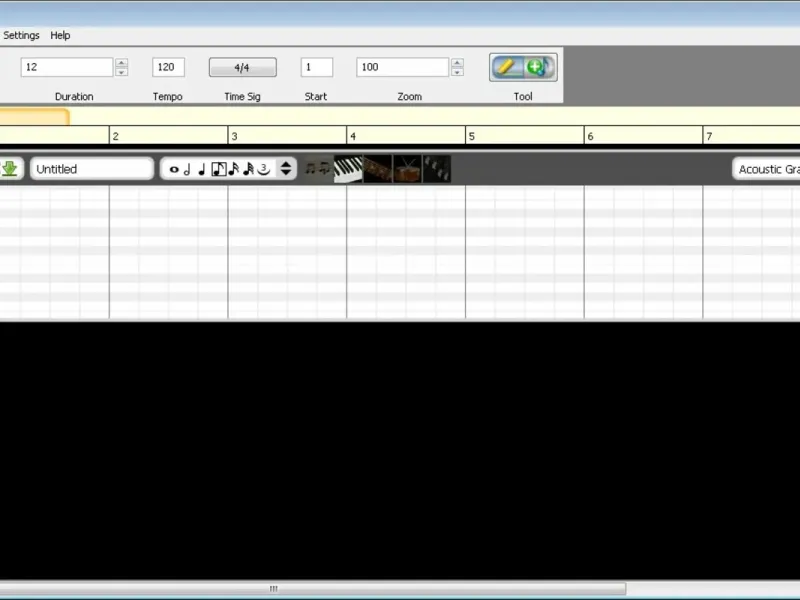Select the pencil draw tool
This screenshot has height=600, width=800.
tap(507, 67)
